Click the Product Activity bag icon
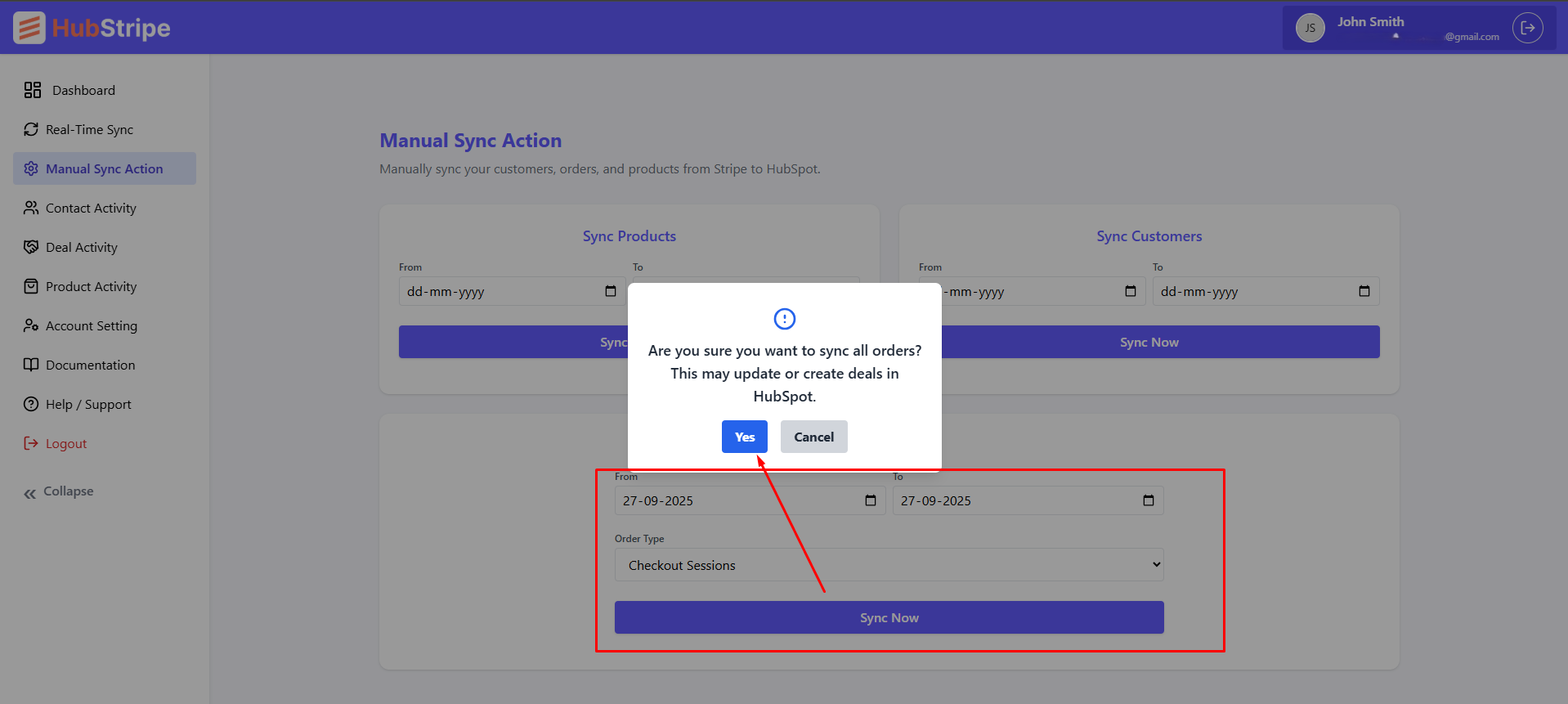The width and height of the screenshot is (1568, 704). 31,286
